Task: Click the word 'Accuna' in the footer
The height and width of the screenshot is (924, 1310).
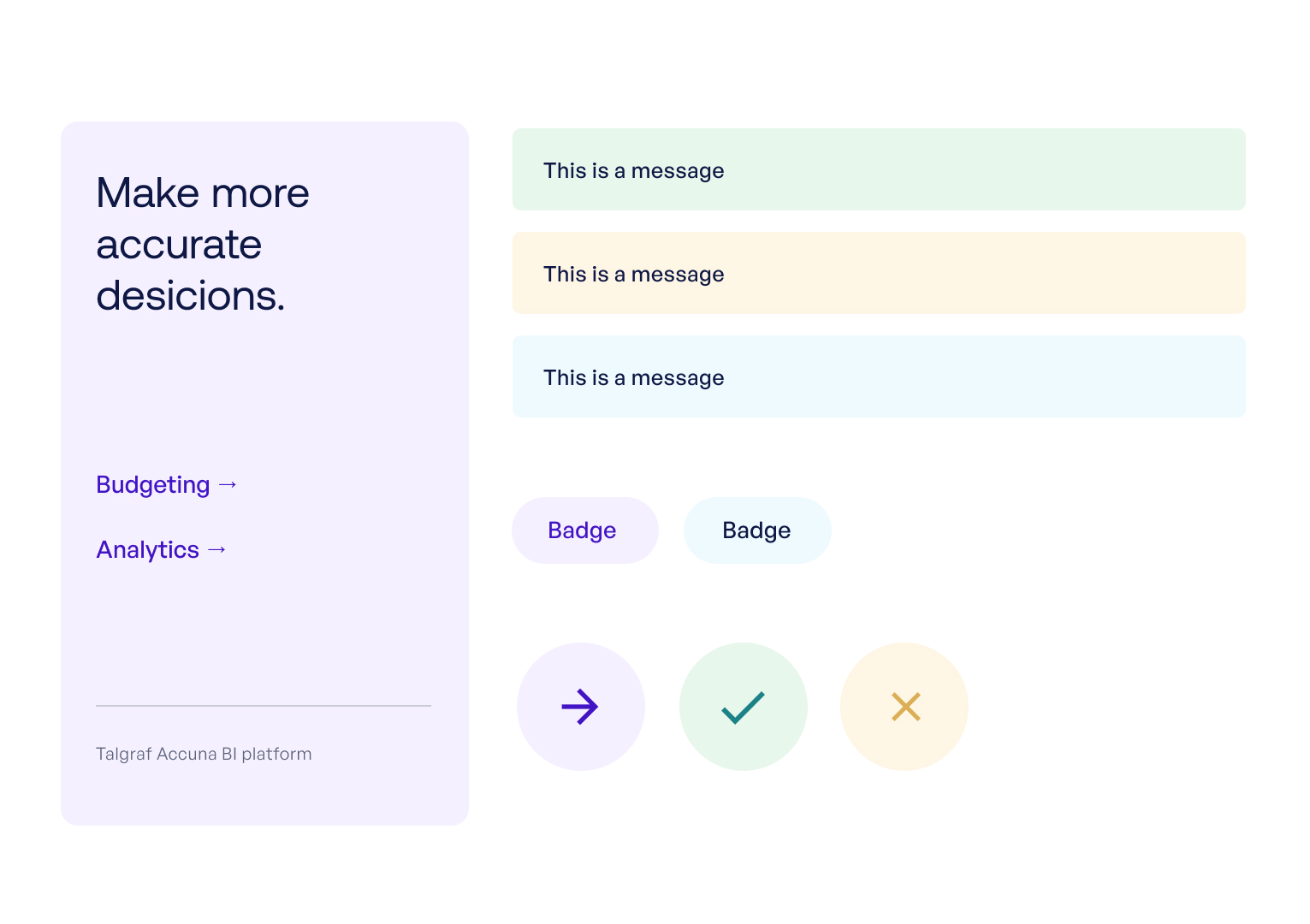Action: pyautogui.click(x=187, y=754)
